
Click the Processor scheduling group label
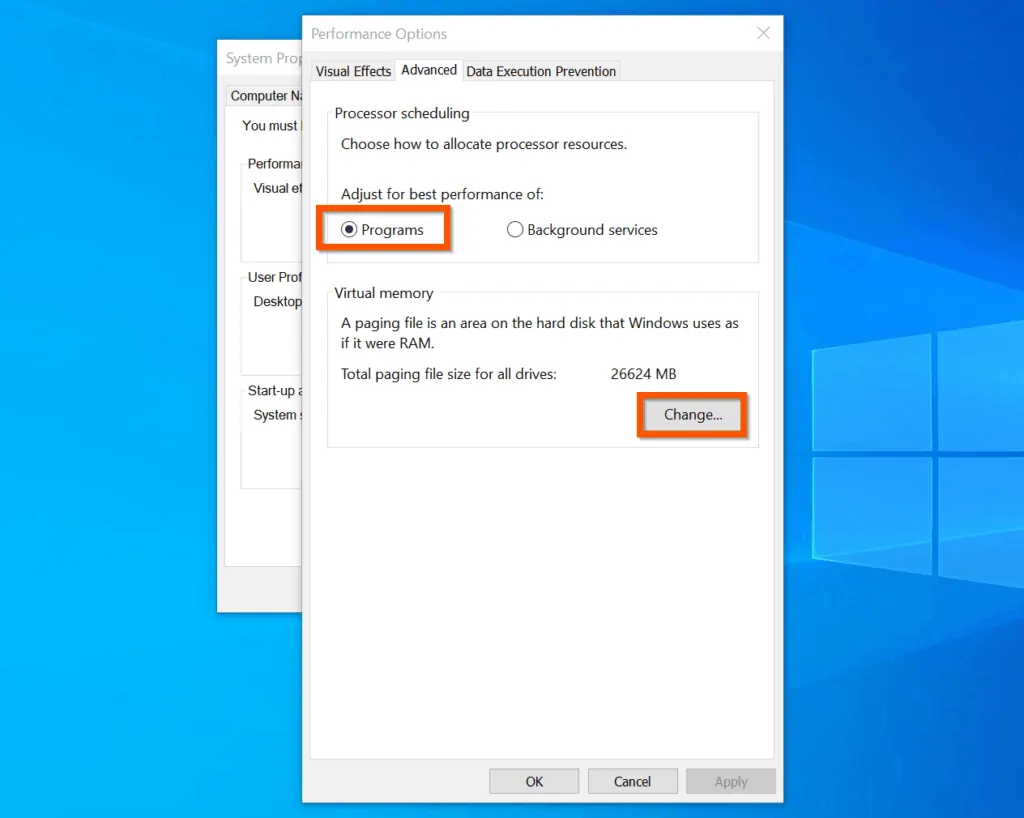[402, 113]
